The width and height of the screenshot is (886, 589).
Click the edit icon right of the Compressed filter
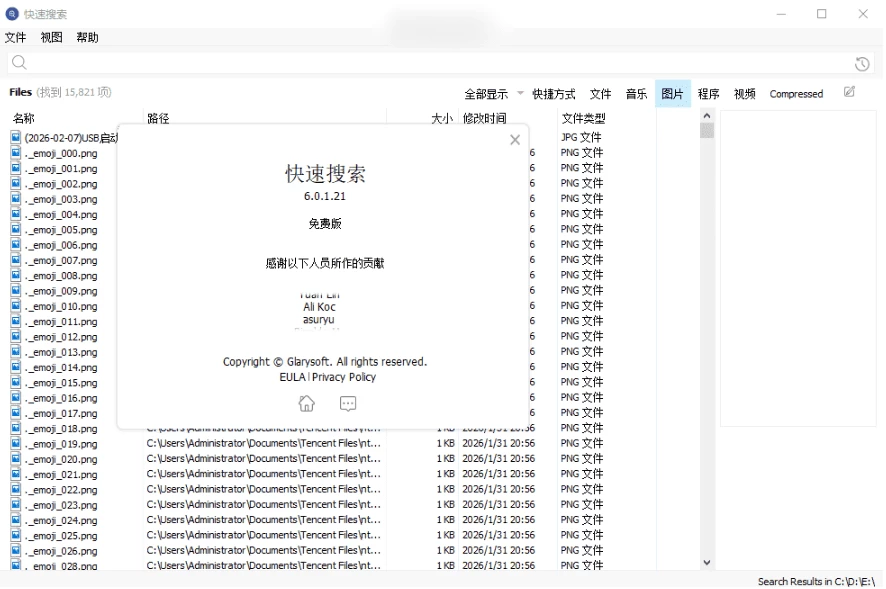click(x=849, y=91)
